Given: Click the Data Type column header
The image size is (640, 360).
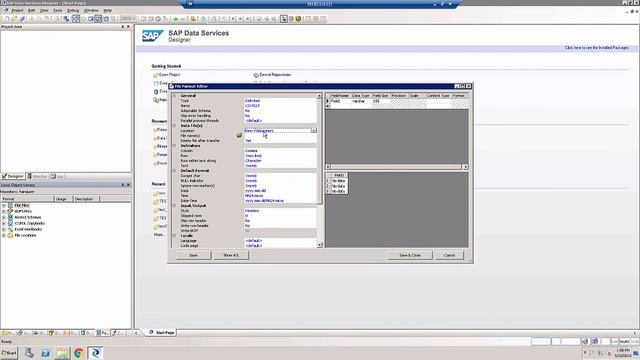Looking at the screenshot, I should (x=361, y=96).
